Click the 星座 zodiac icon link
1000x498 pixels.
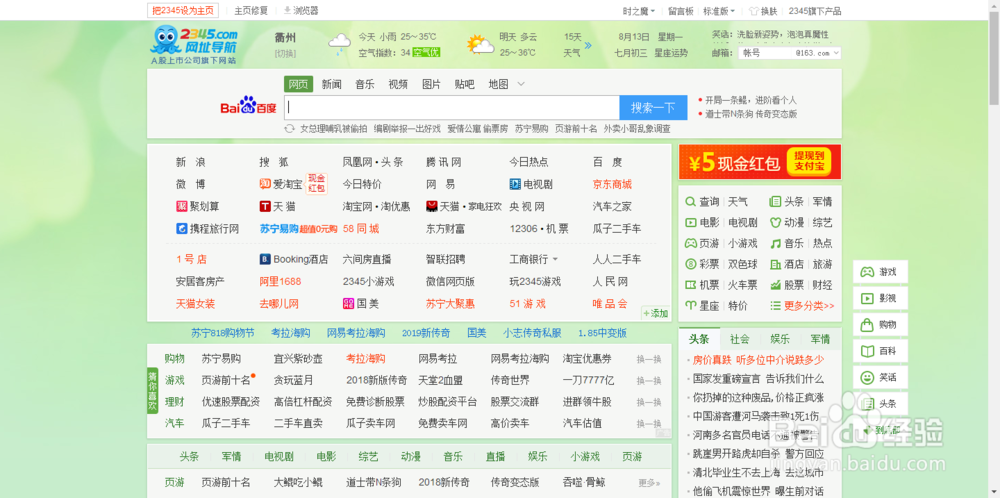pyautogui.click(x=702, y=305)
